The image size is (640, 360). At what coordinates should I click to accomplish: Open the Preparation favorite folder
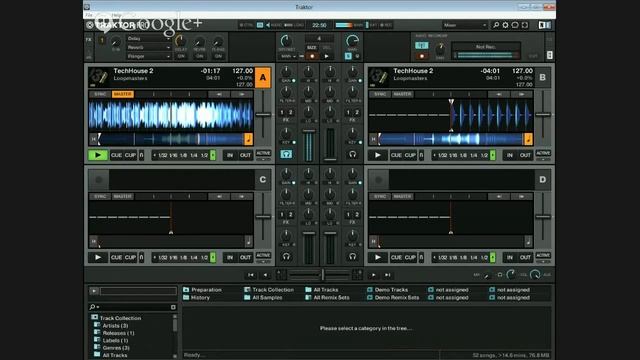point(202,290)
